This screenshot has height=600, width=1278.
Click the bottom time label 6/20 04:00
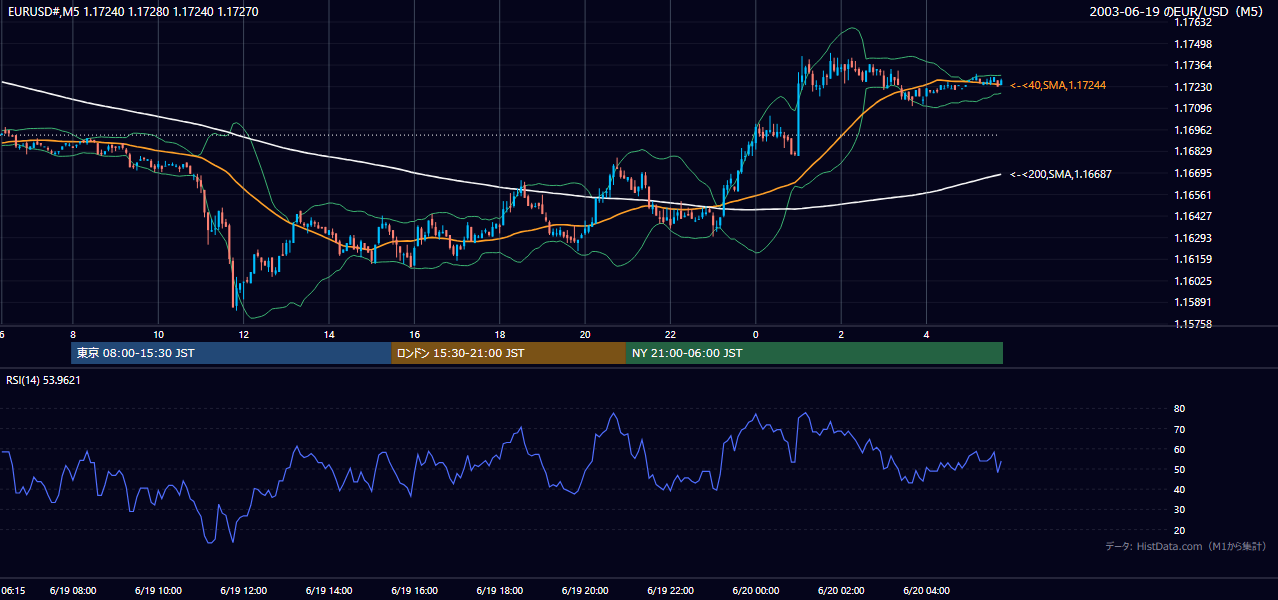pyautogui.click(x=926, y=591)
